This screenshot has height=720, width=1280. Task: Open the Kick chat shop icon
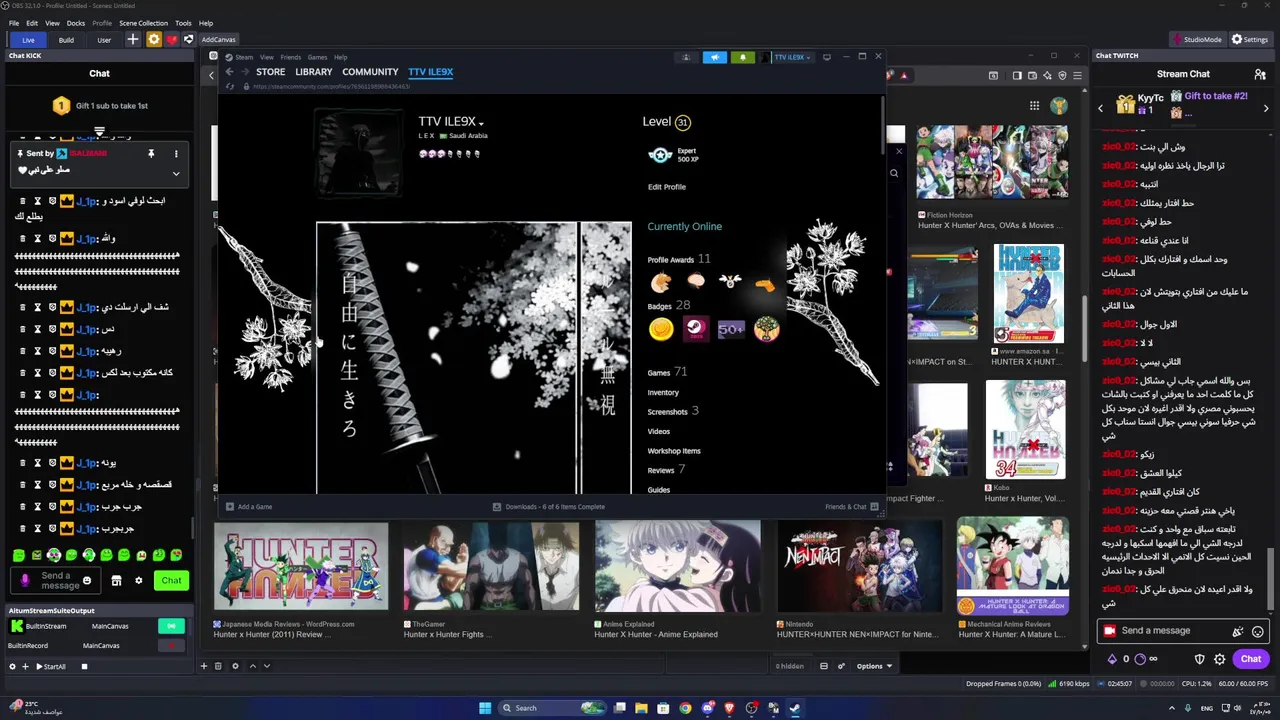[116, 580]
